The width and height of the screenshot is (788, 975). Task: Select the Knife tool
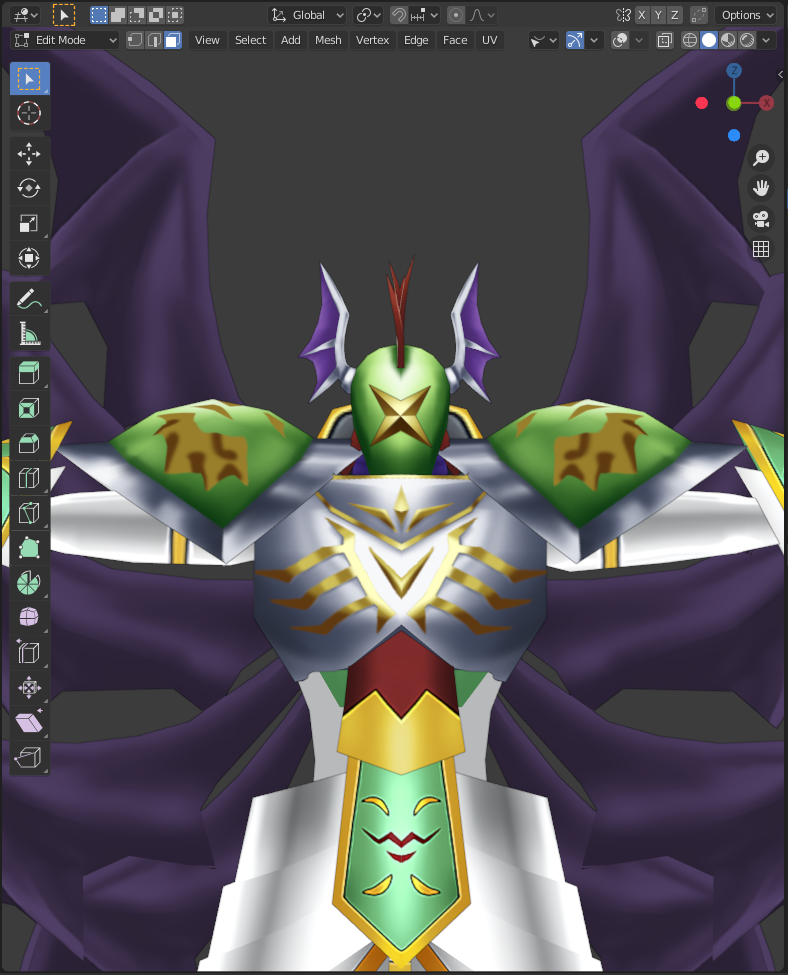coord(29,513)
